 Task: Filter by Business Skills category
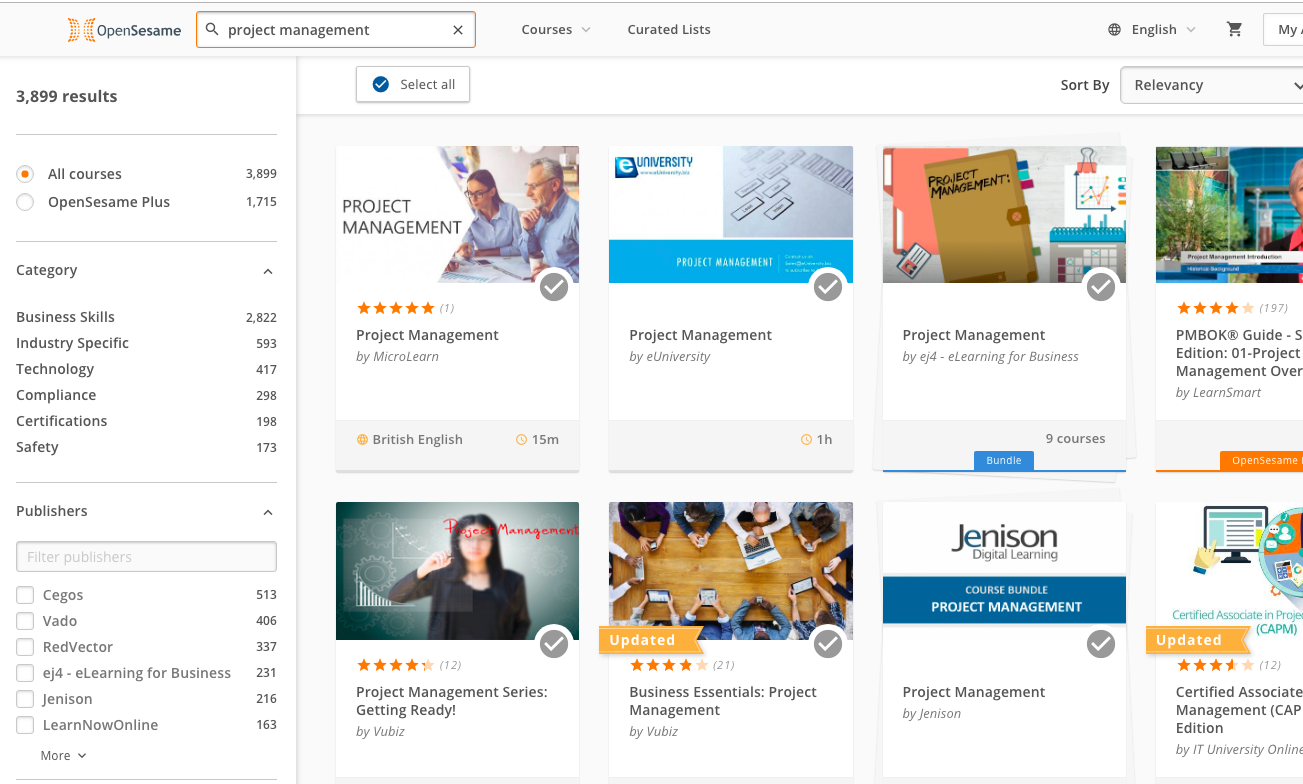click(65, 317)
